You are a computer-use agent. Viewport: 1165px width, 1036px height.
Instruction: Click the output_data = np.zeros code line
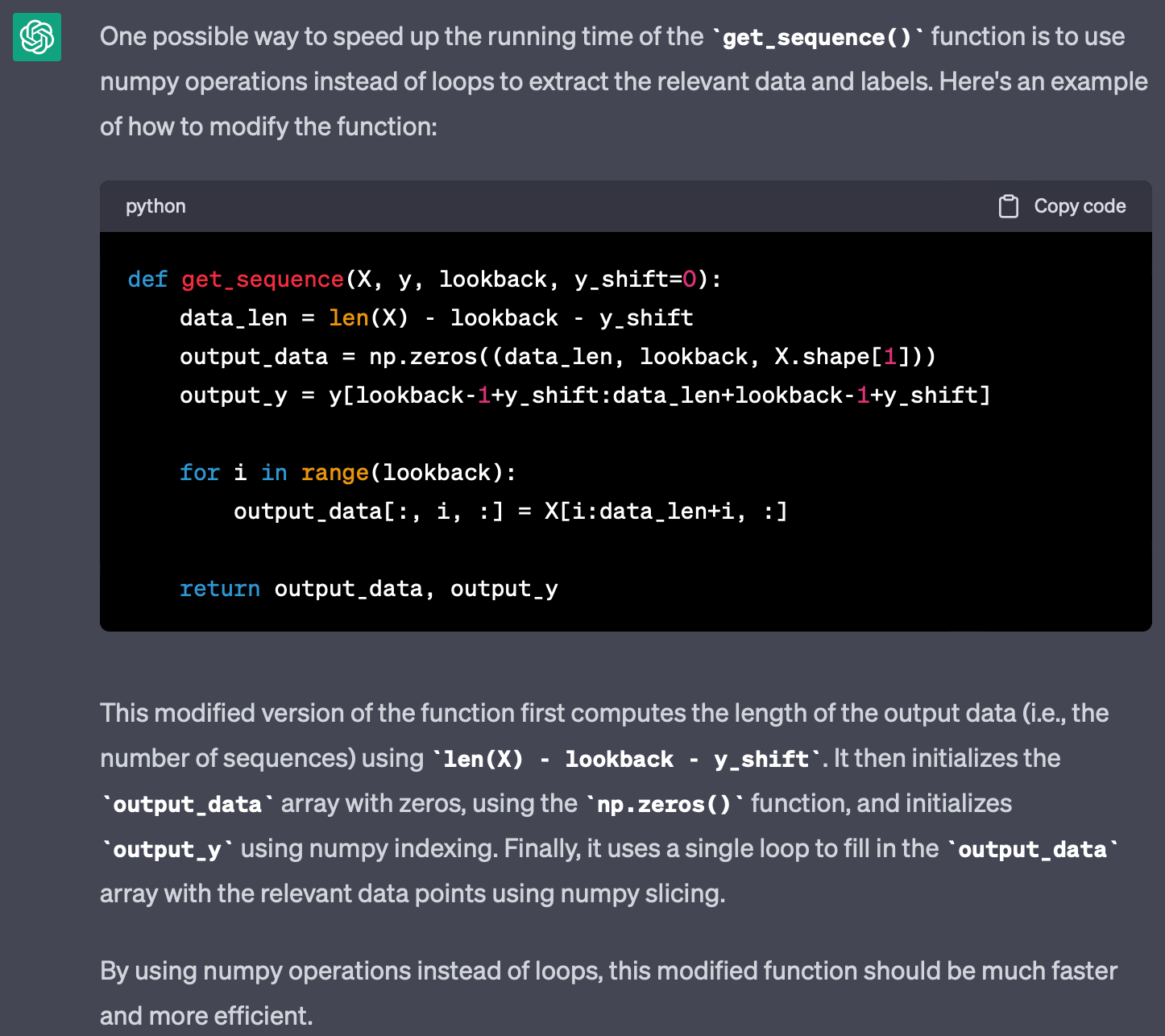[558, 357]
